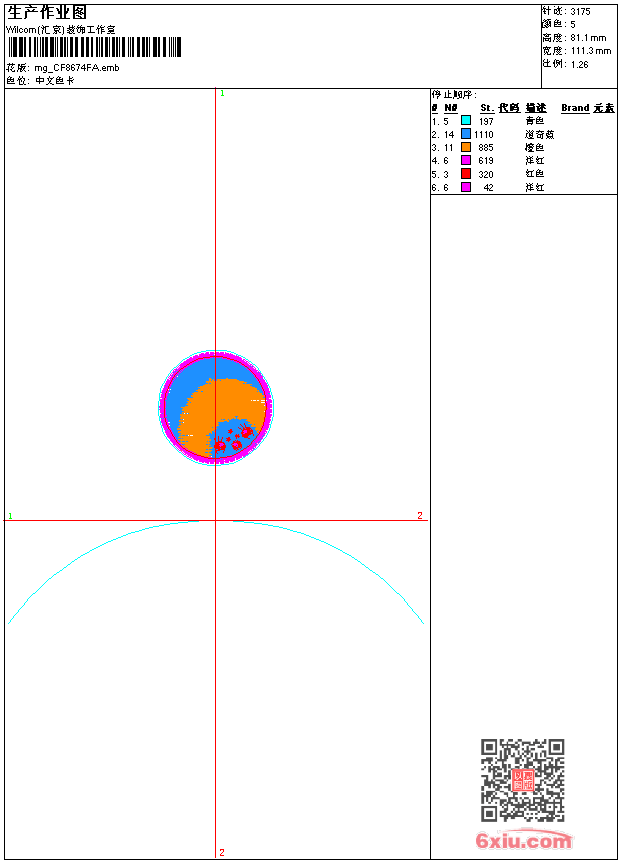Image resolution: width=620 pixels, height=860 pixels.
Task: Click the magenta swatch with 619 stitches
Action: tap(466, 160)
